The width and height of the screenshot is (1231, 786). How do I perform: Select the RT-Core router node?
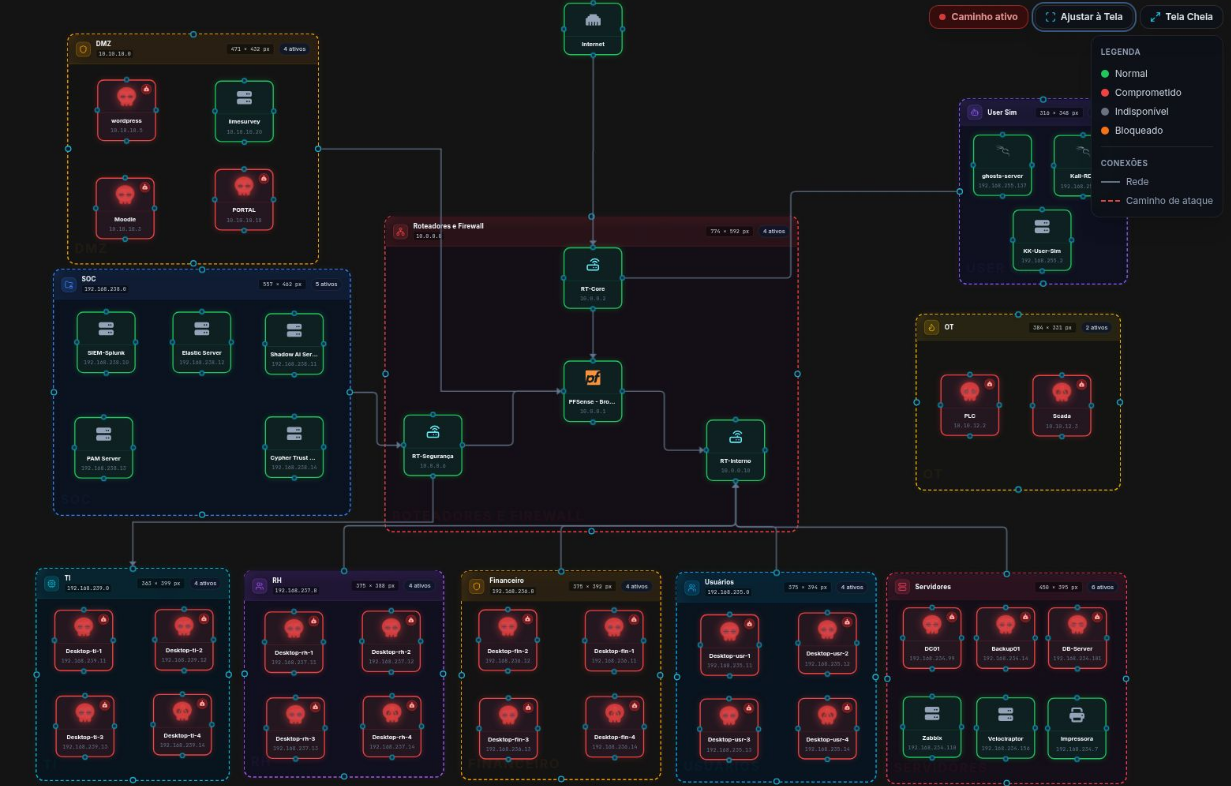[592, 277]
